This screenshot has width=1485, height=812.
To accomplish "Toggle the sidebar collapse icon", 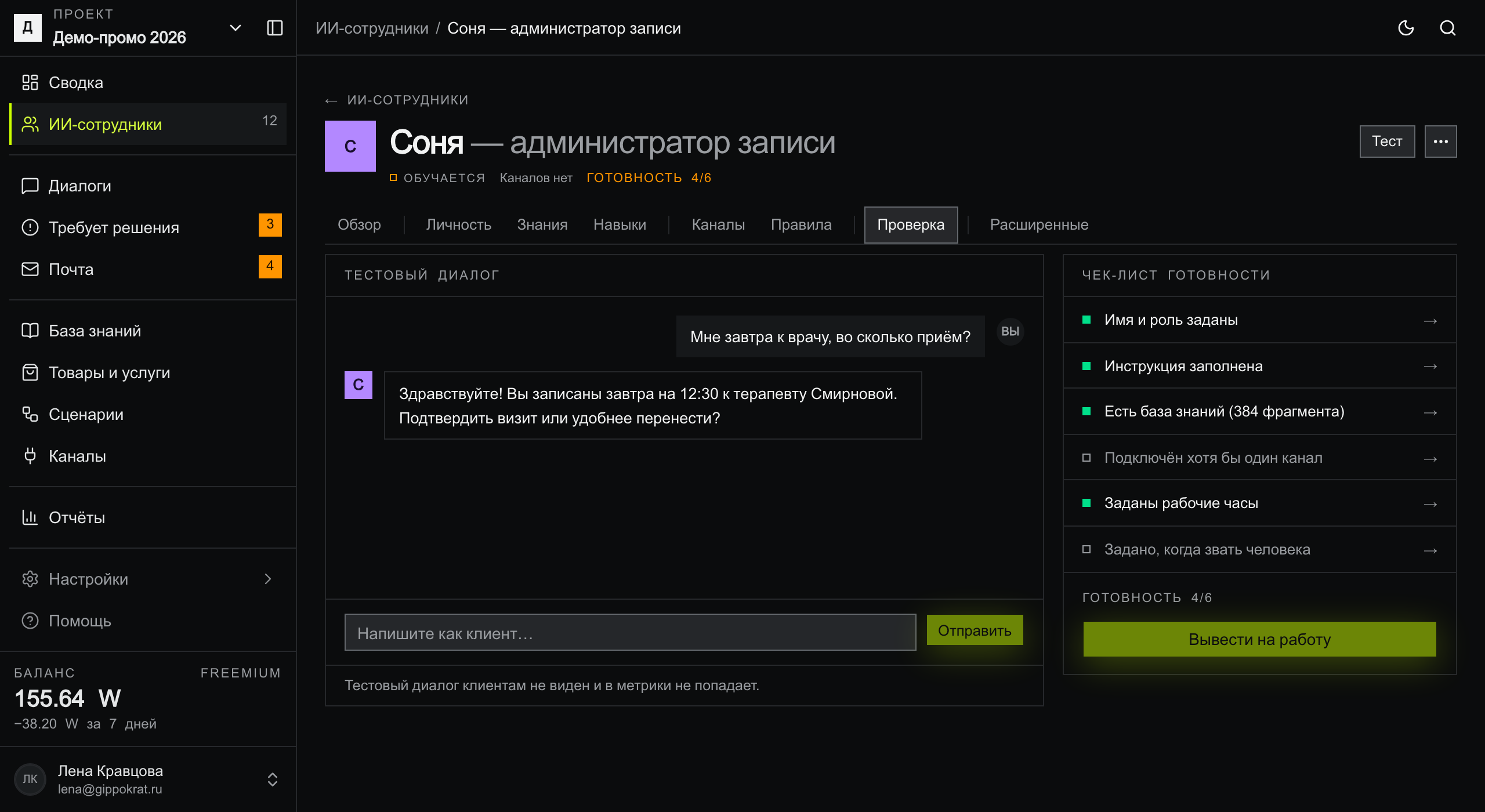I will (274, 28).
